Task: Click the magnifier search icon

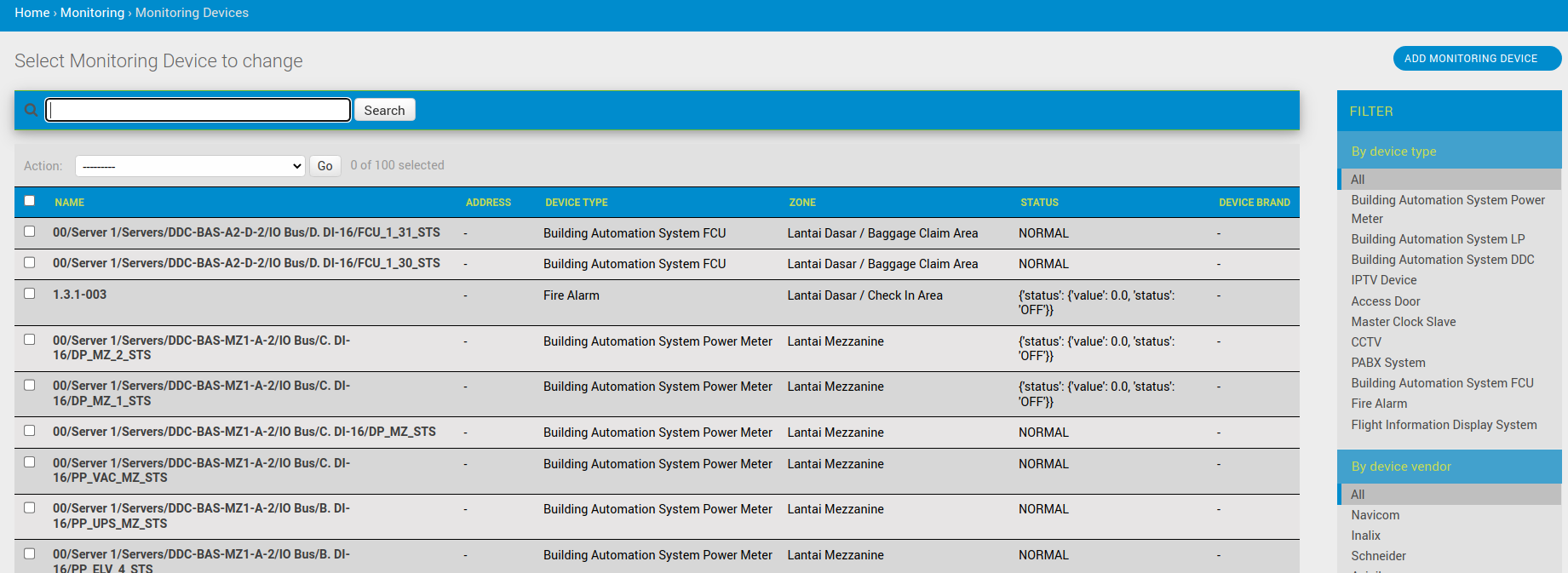Action: [x=31, y=110]
